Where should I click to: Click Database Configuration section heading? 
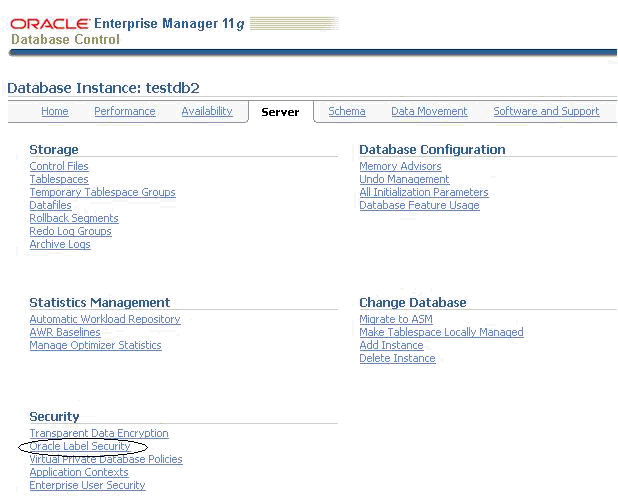point(432,150)
